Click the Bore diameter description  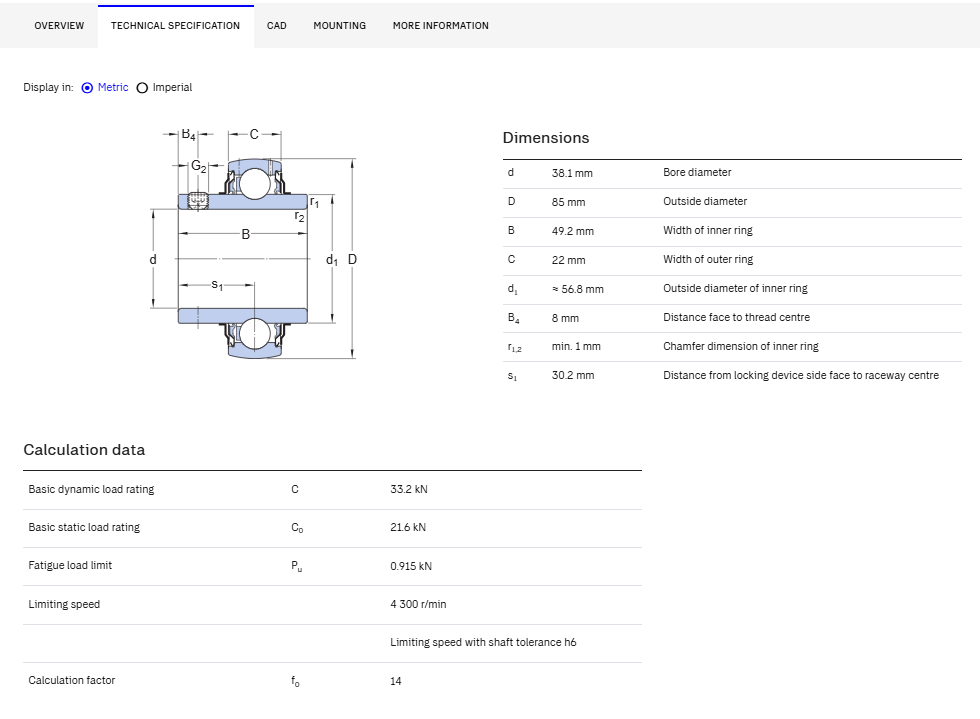[697, 172]
